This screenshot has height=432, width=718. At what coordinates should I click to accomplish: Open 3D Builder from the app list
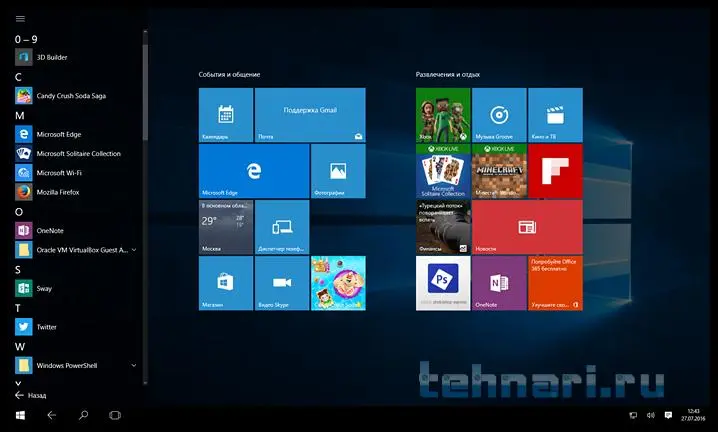click(x=76, y=57)
